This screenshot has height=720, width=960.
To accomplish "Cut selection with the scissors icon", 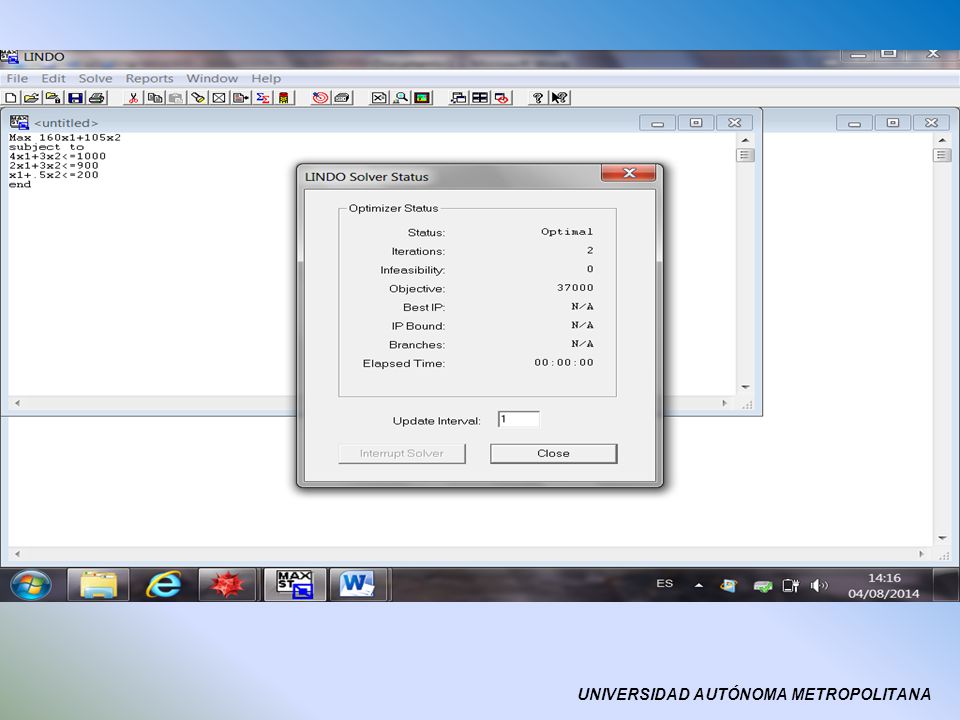I will click(133, 98).
